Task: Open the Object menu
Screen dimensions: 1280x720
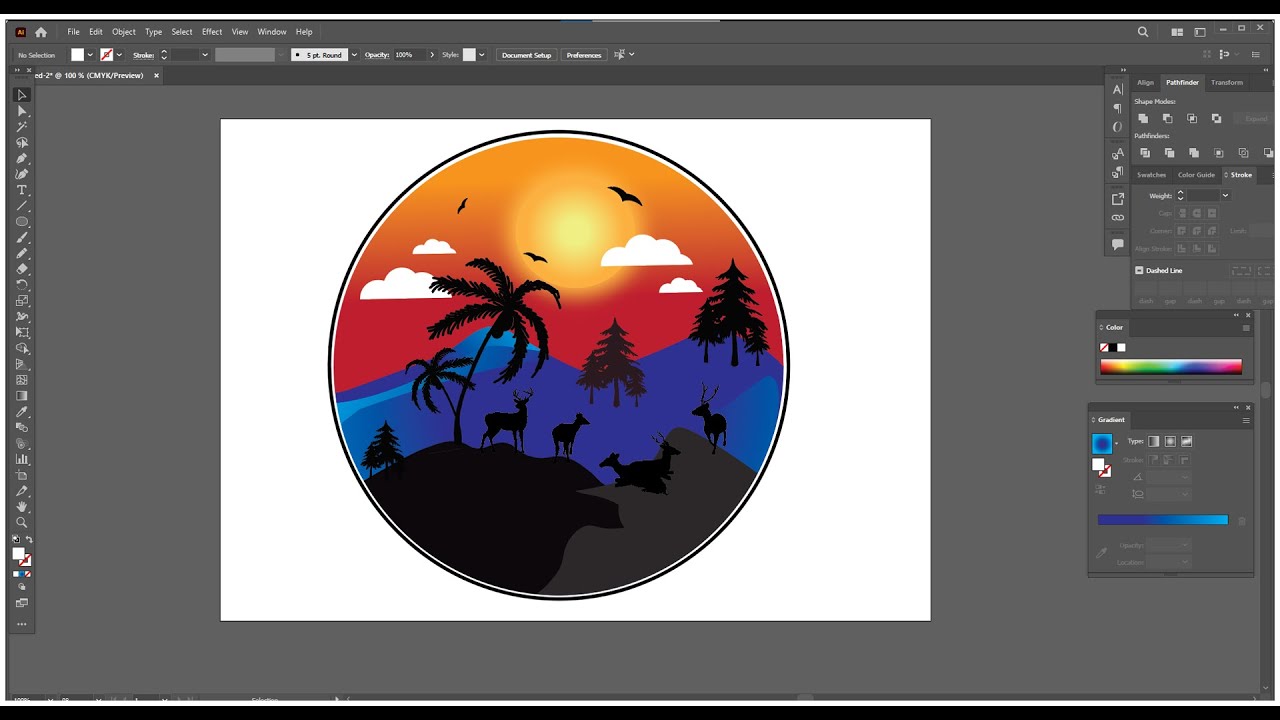Action: 124,32
